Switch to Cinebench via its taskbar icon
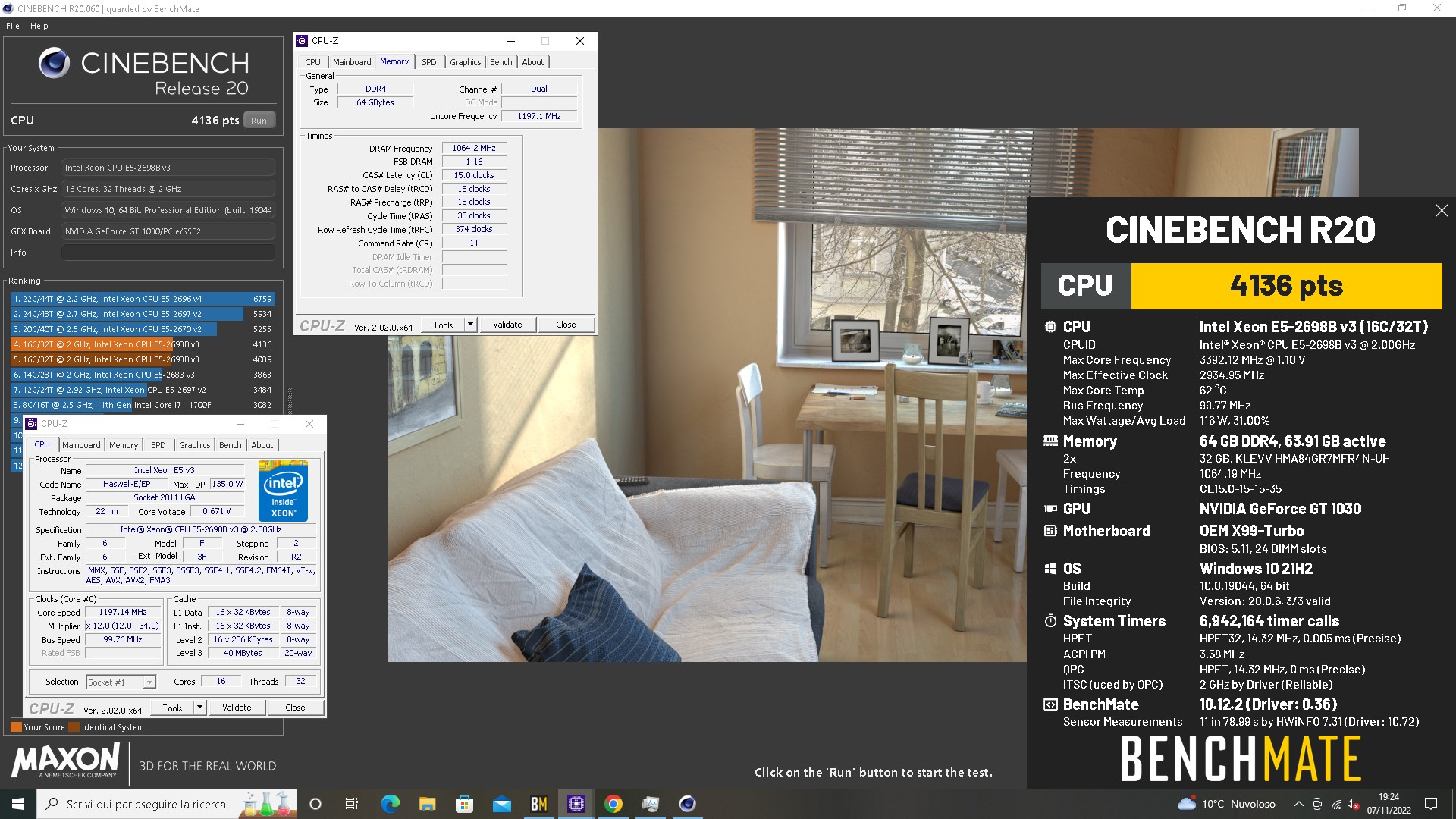The width and height of the screenshot is (1456, 819). [x=688, y=804]
